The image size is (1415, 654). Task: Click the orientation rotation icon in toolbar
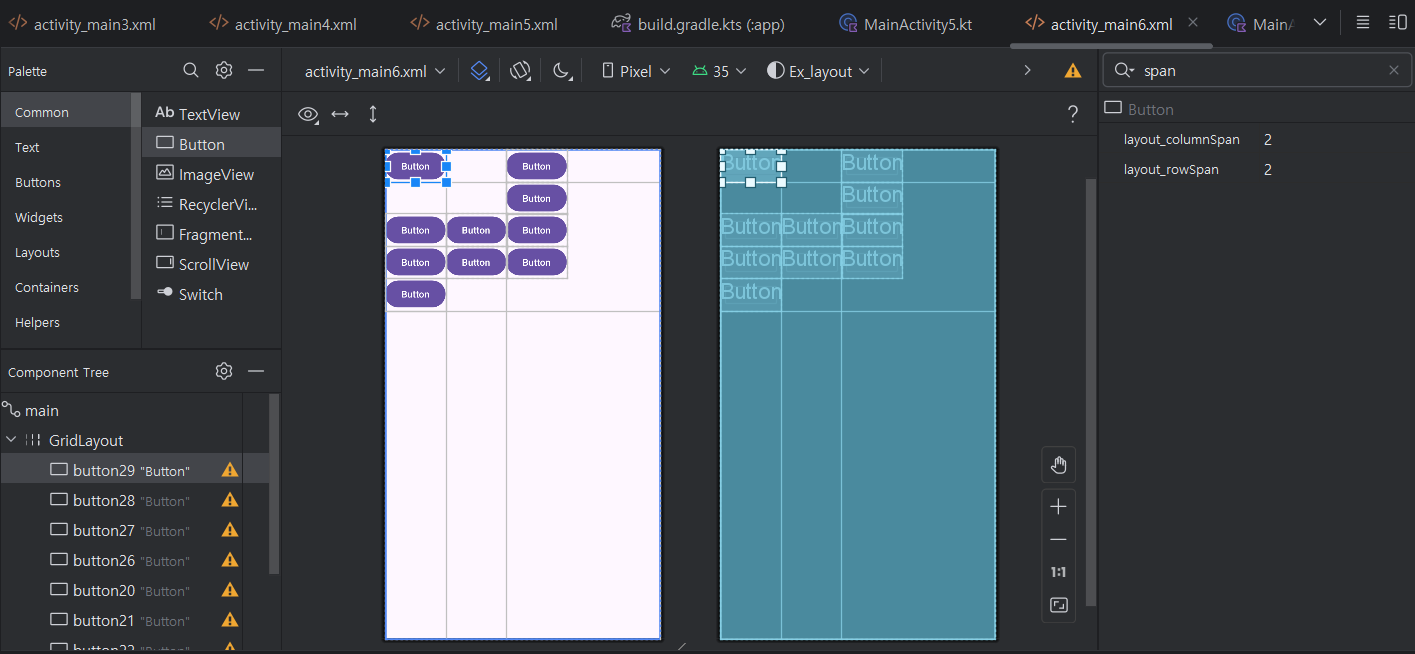point(520,70)
